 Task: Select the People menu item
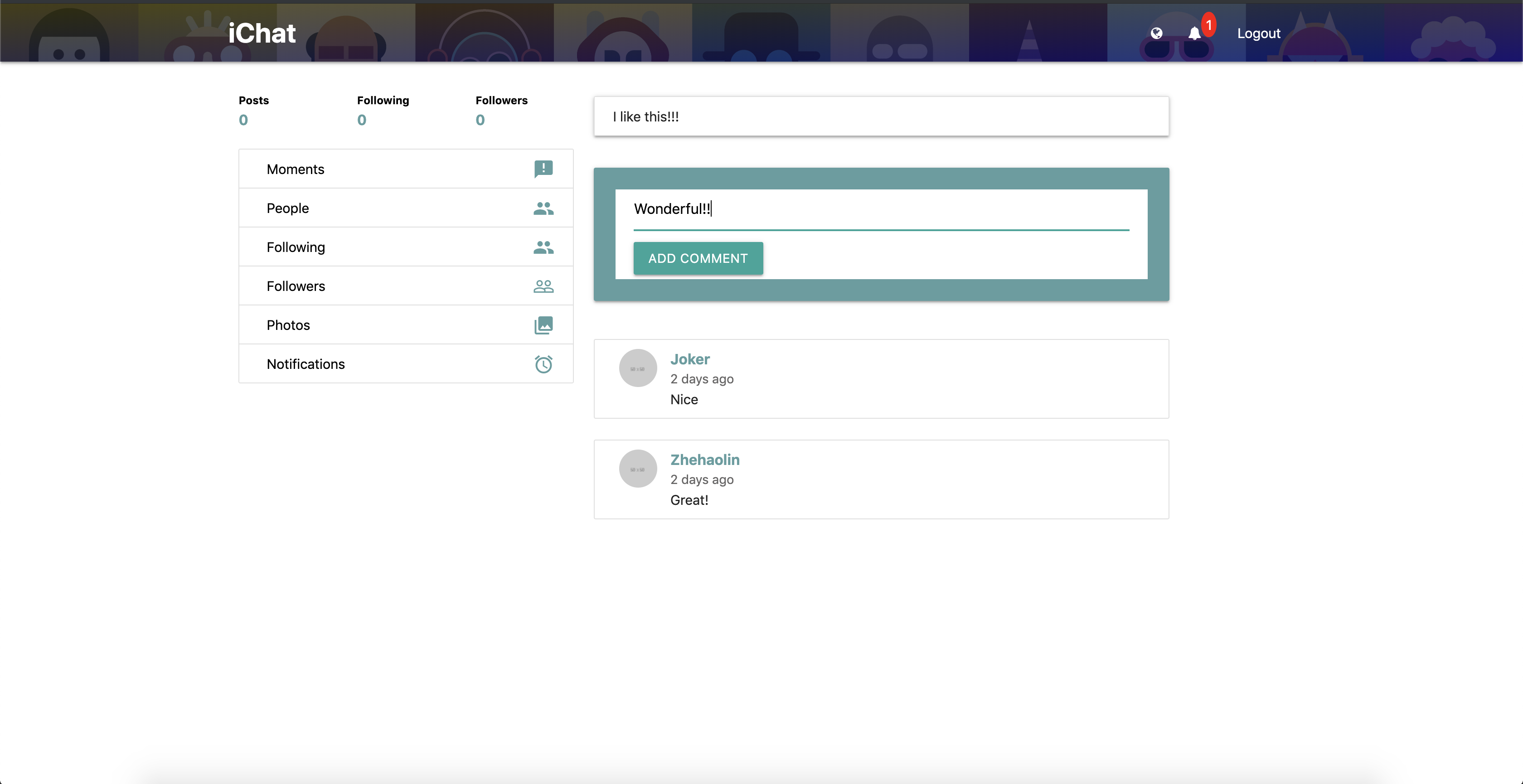(x=288, y=208)
